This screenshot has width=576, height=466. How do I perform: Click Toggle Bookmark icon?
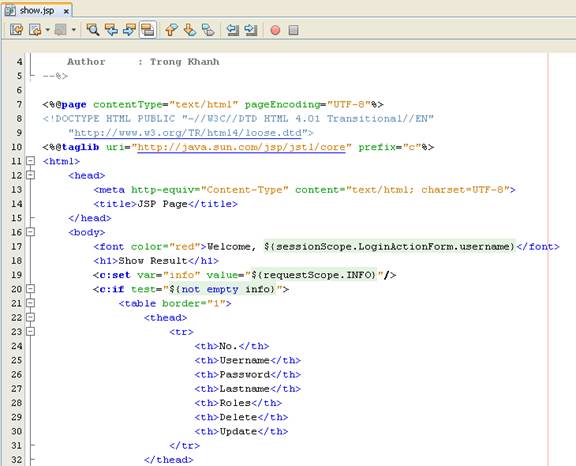(x=208, y=29)
